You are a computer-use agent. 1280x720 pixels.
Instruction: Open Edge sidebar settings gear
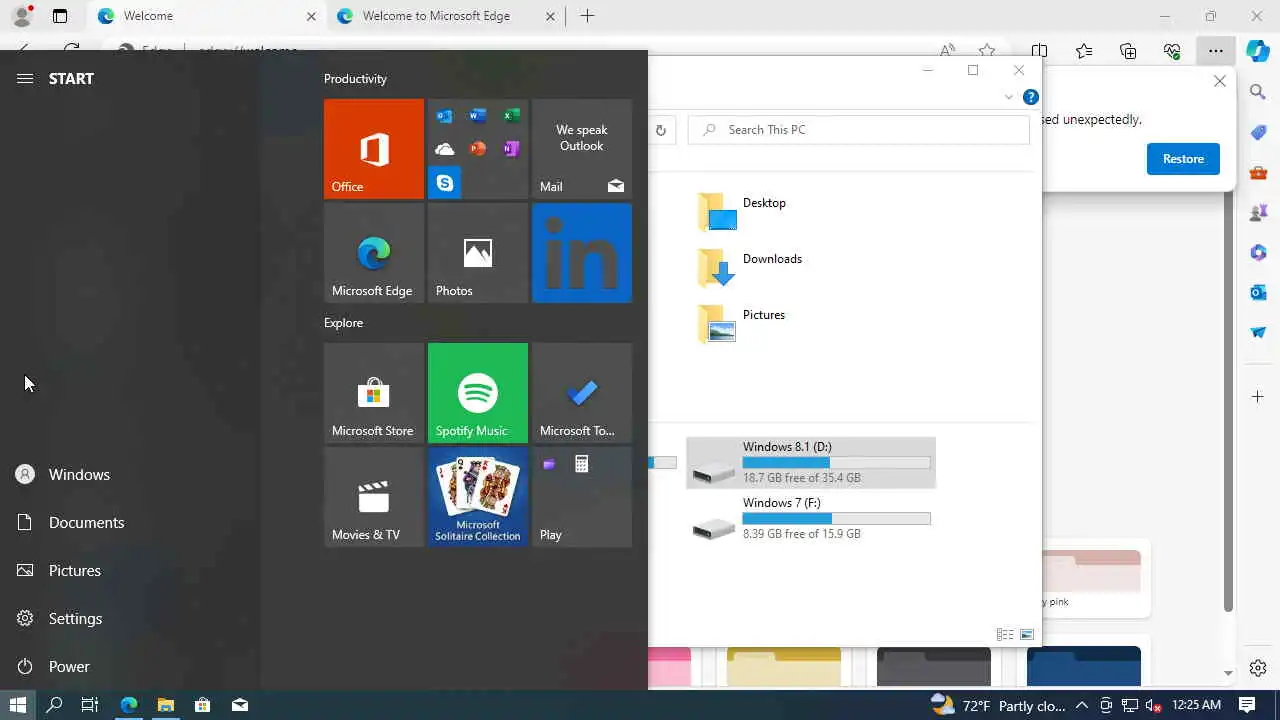pyautogui.click(x=1258, y=668)
